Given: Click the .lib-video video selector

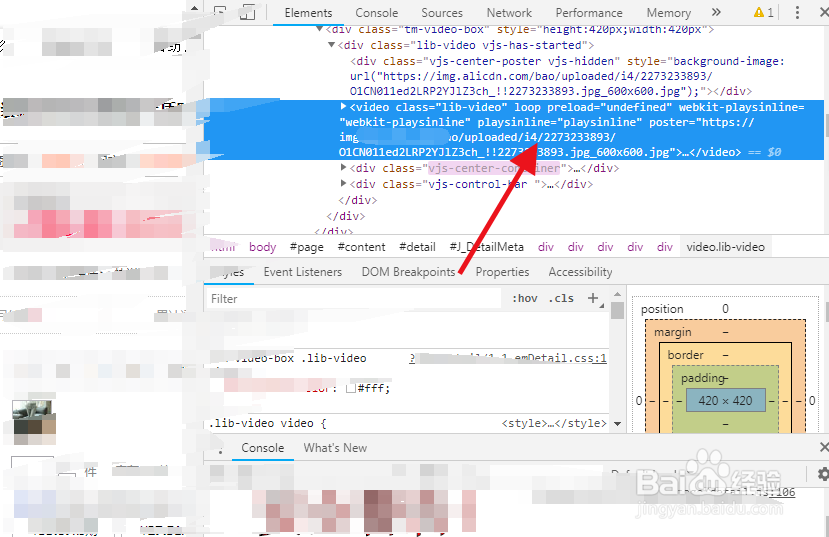Looking at the screenshot, I should tap(261, 423).
